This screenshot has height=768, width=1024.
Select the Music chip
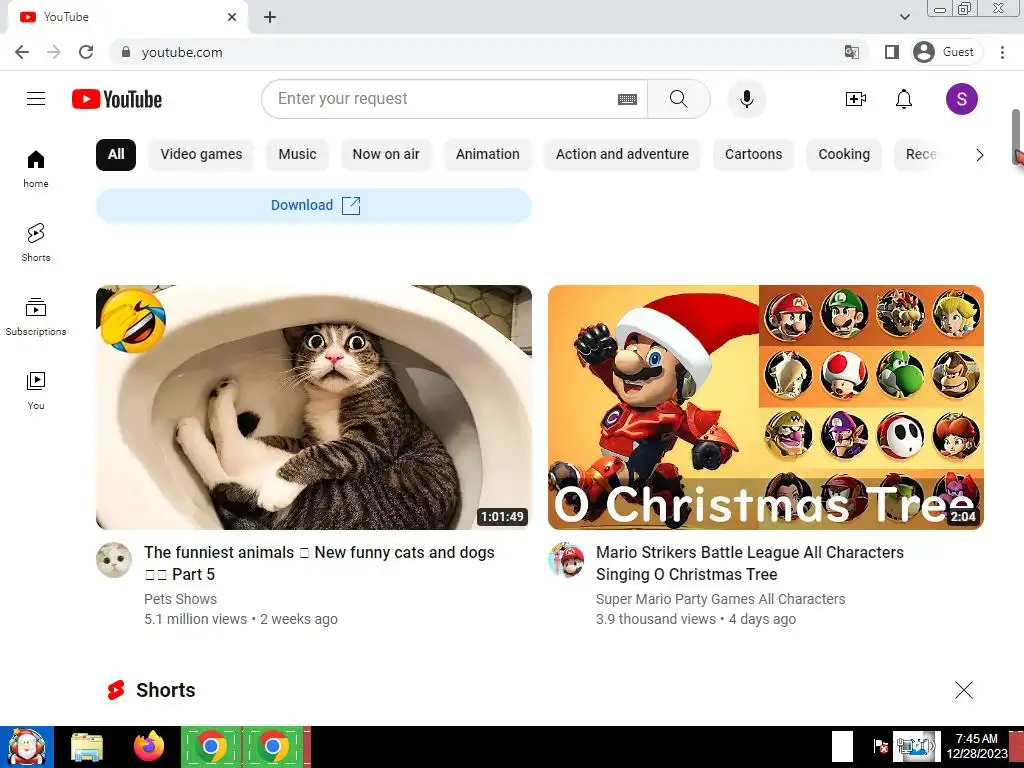[297, 155]
